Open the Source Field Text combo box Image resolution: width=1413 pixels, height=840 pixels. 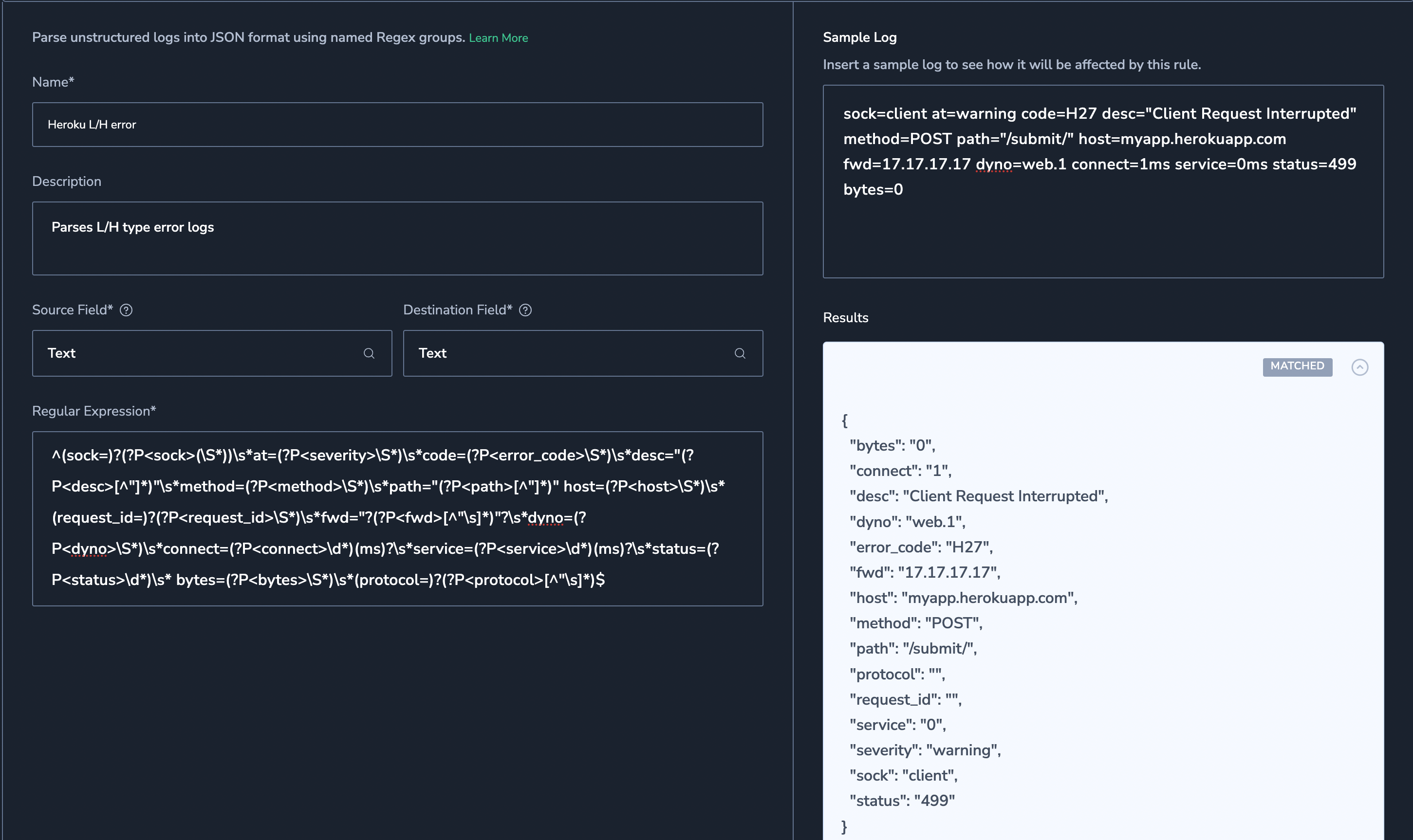[198, 353]
